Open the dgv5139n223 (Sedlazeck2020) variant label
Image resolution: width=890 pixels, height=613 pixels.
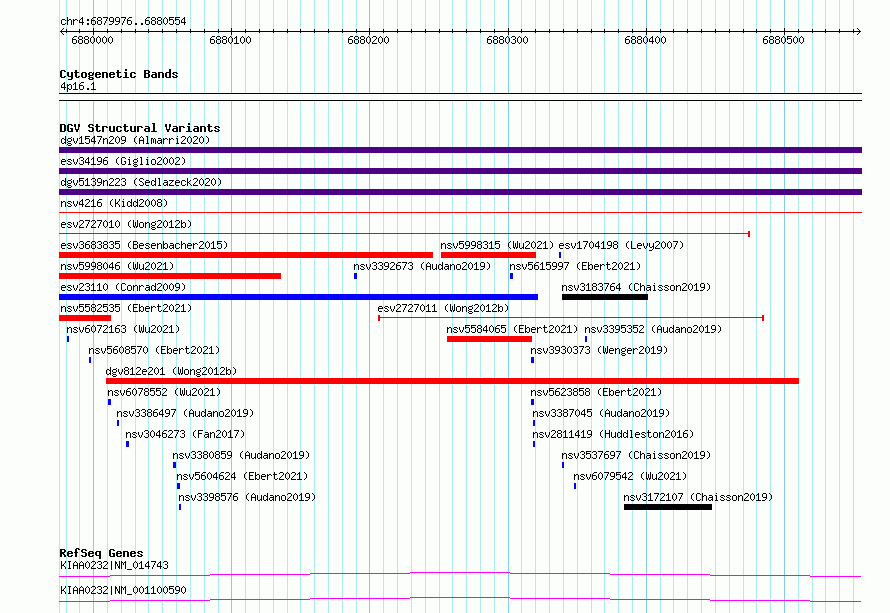141,182
